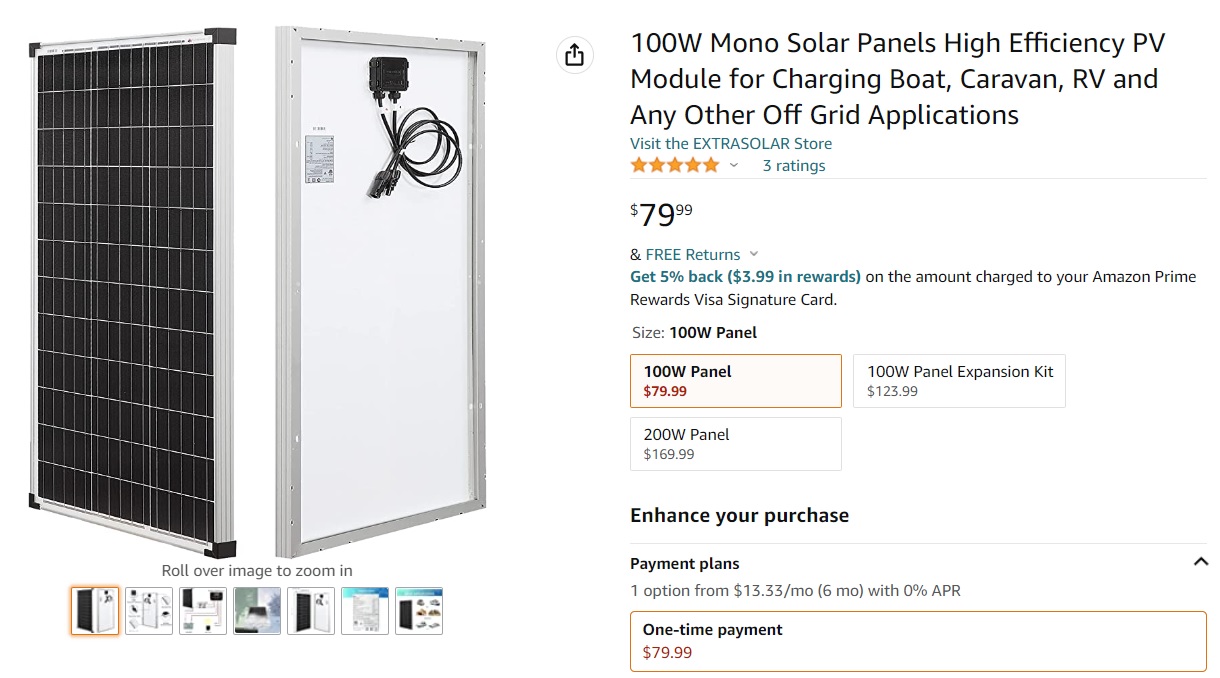Choose the 100W Panel Expansion Kit option
Screen dimensions: 1220x678
[x=958, y=381]
